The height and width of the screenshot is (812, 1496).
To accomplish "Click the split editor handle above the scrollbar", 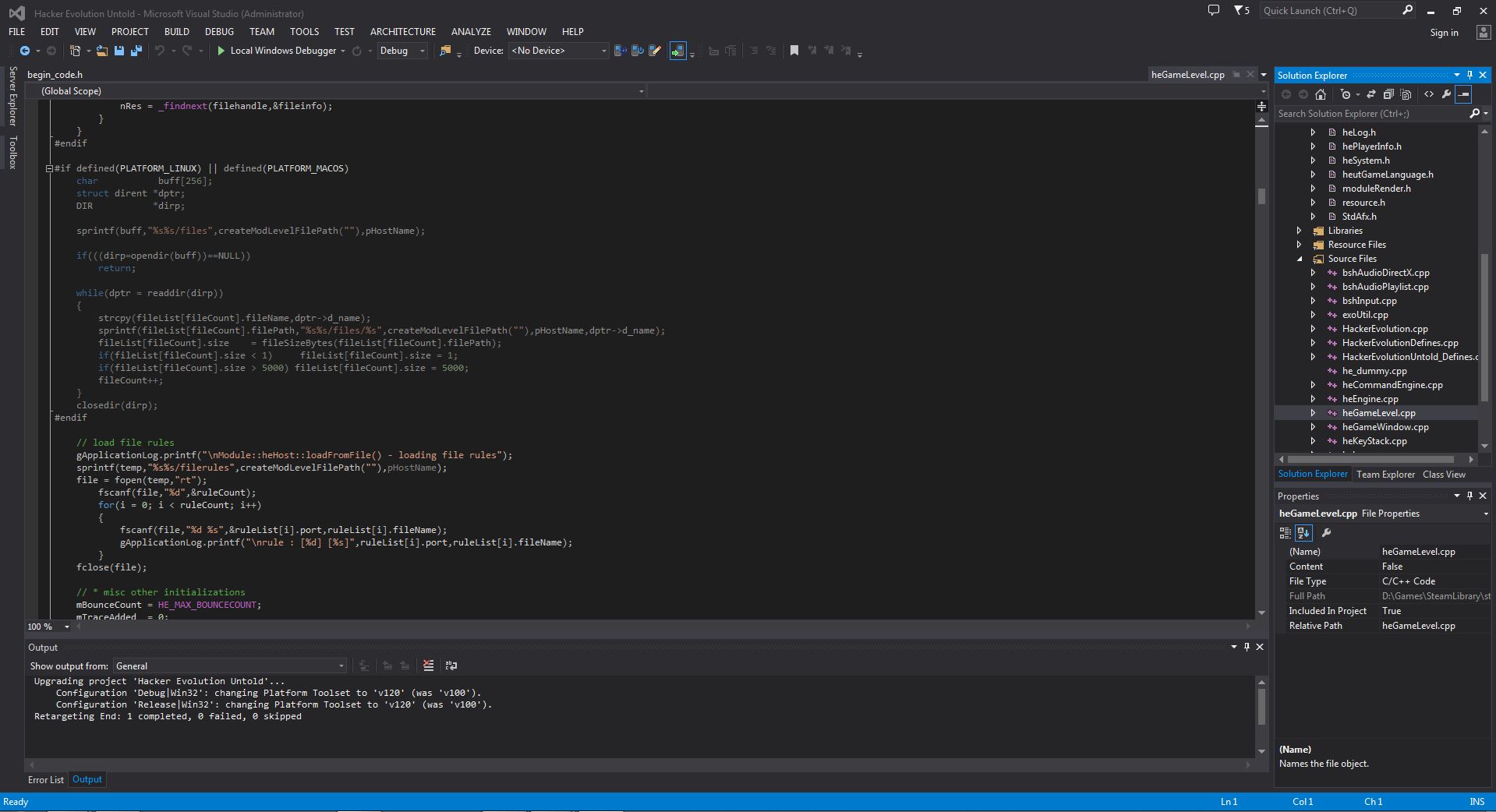I will (1261, 106).
